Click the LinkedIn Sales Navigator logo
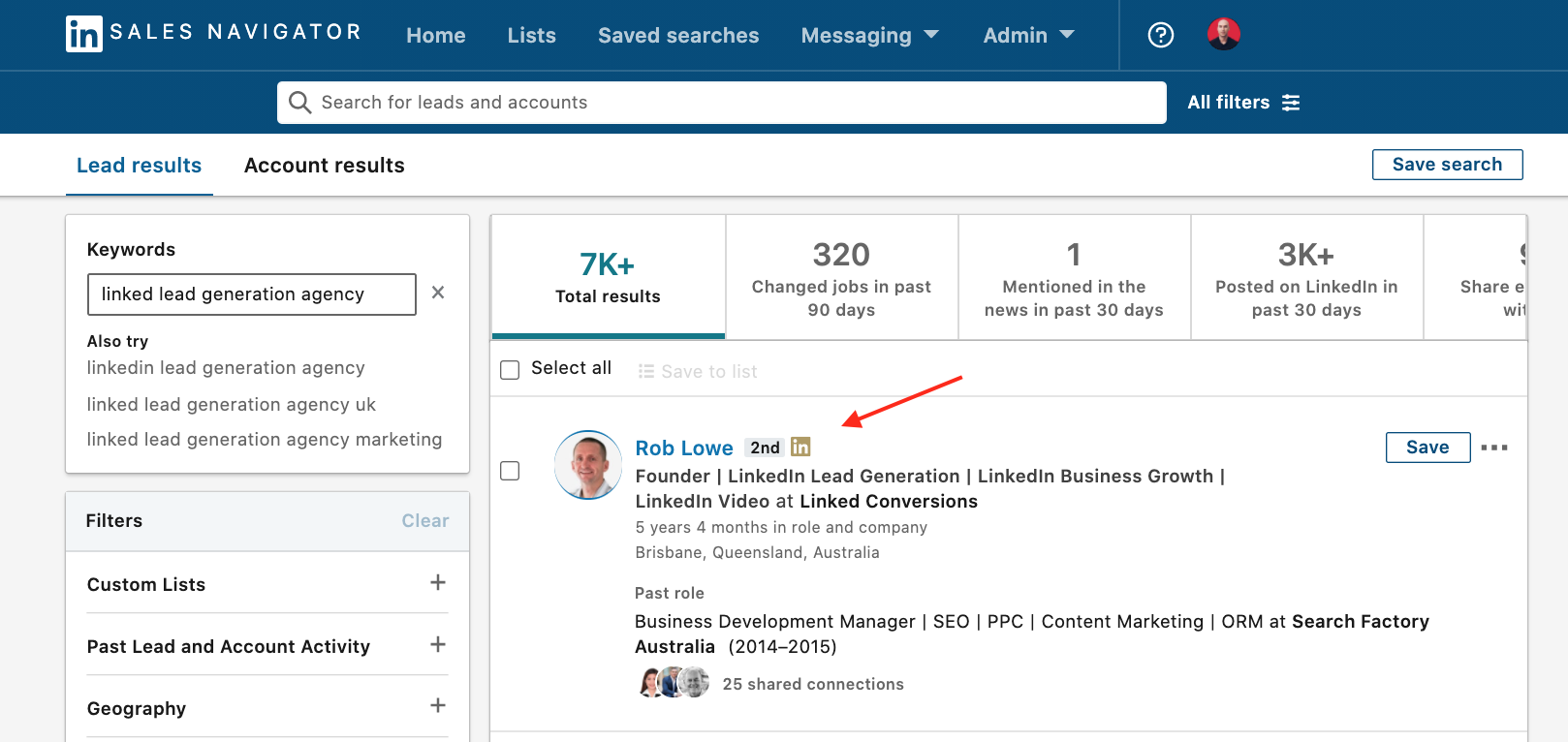Image resolution: width=1568 pixels, height=742 pixels. click(x=213, y=34)
